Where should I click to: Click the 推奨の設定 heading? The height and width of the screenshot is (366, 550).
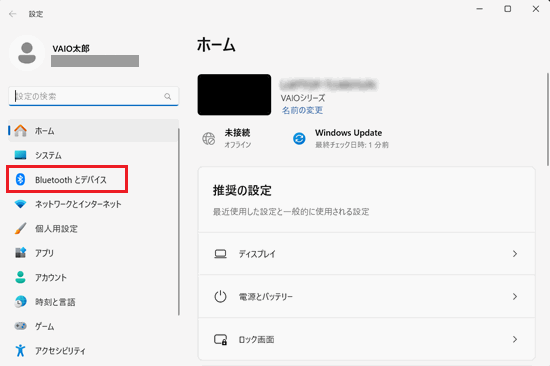tap(242, 191)
